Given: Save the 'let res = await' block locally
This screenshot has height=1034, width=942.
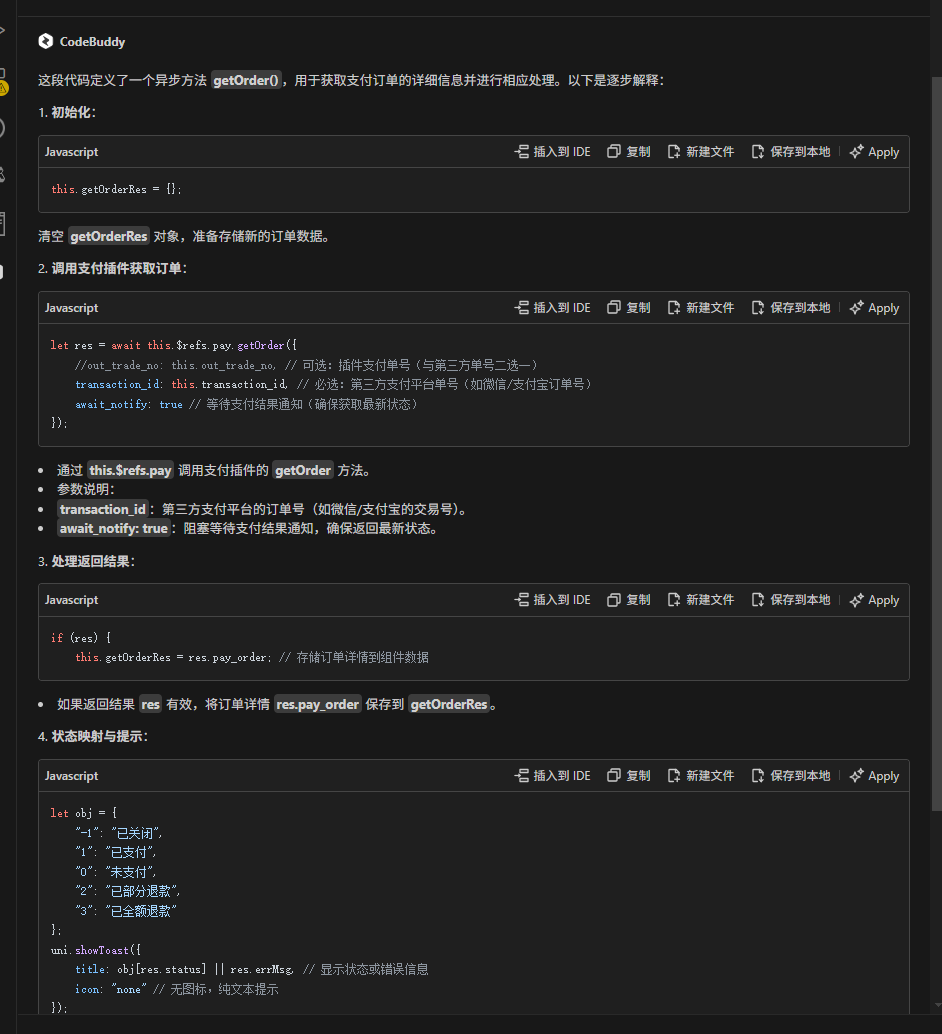Looking at the screenshot, I should 790,307.
